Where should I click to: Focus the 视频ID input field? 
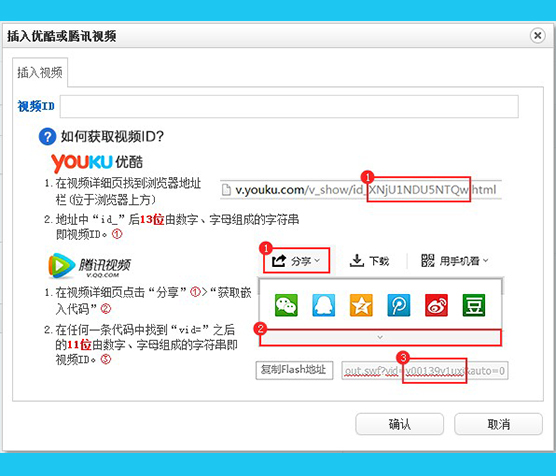tap(289, 106)
